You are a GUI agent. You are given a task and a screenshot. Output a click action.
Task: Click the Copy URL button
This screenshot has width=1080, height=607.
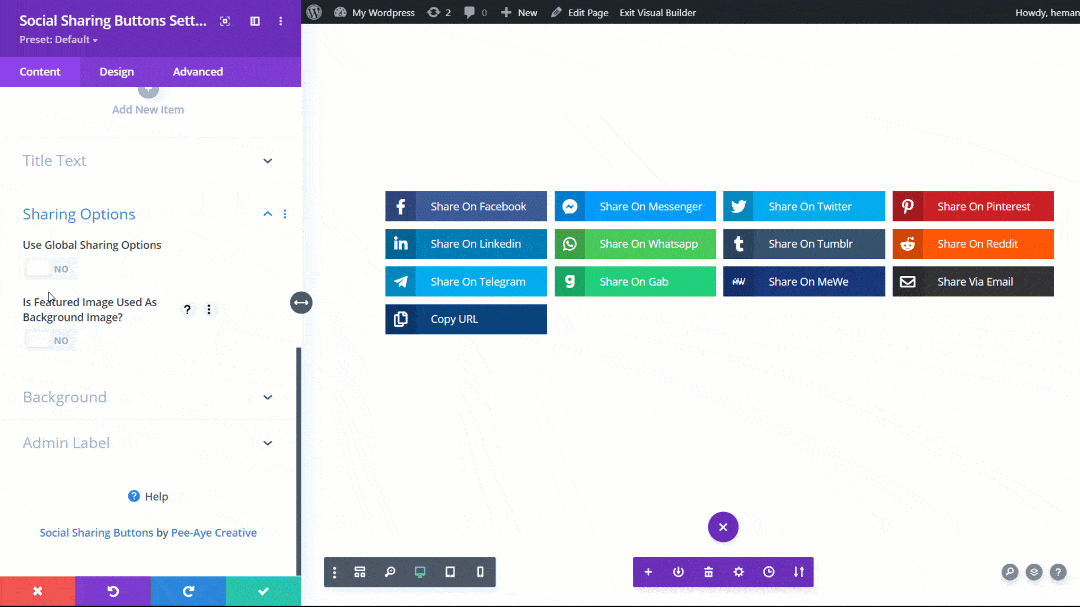pos(466,319)
